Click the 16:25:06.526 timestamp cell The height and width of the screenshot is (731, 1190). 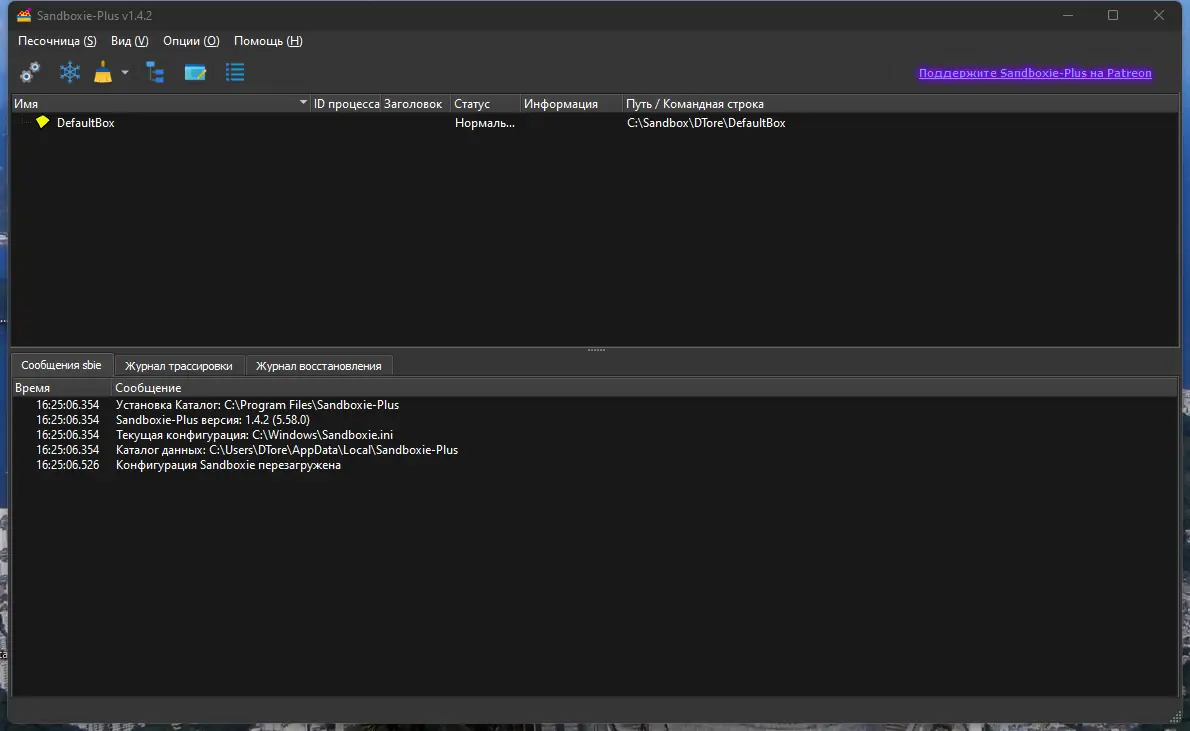(x=68, y=465)
